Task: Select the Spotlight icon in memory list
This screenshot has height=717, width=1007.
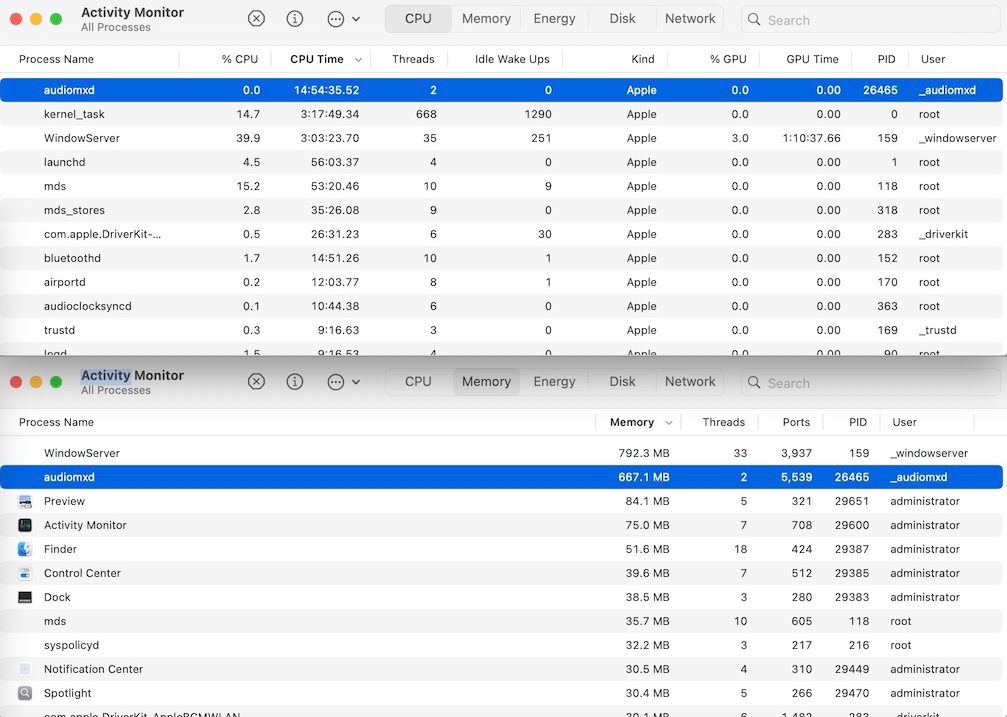Action: pos(25,693)
